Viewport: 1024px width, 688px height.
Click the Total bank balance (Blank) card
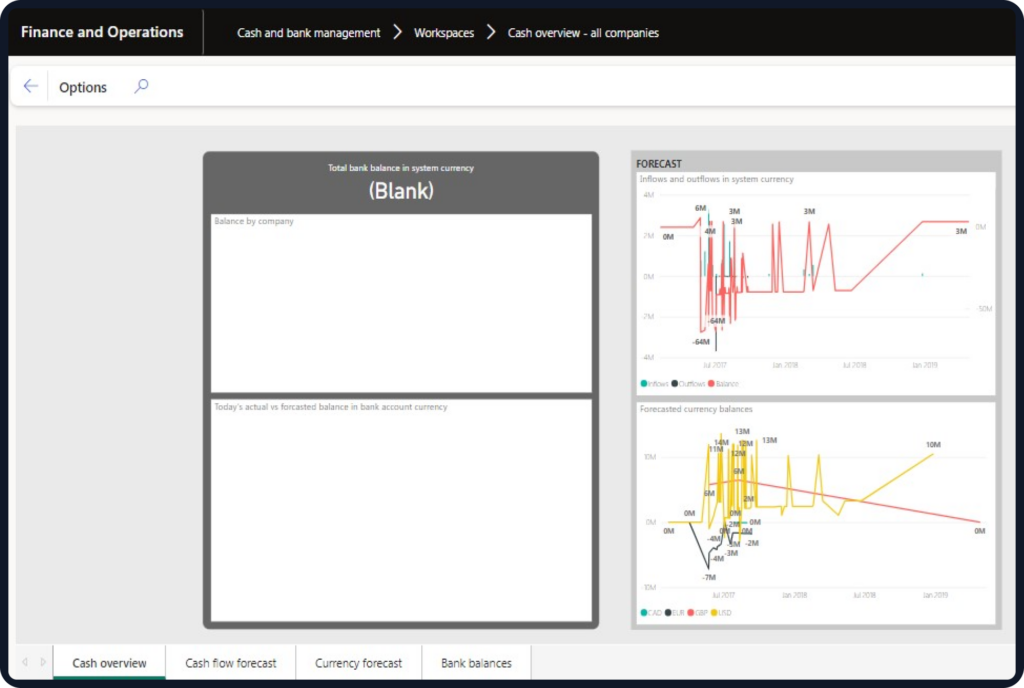click(400, 183)
